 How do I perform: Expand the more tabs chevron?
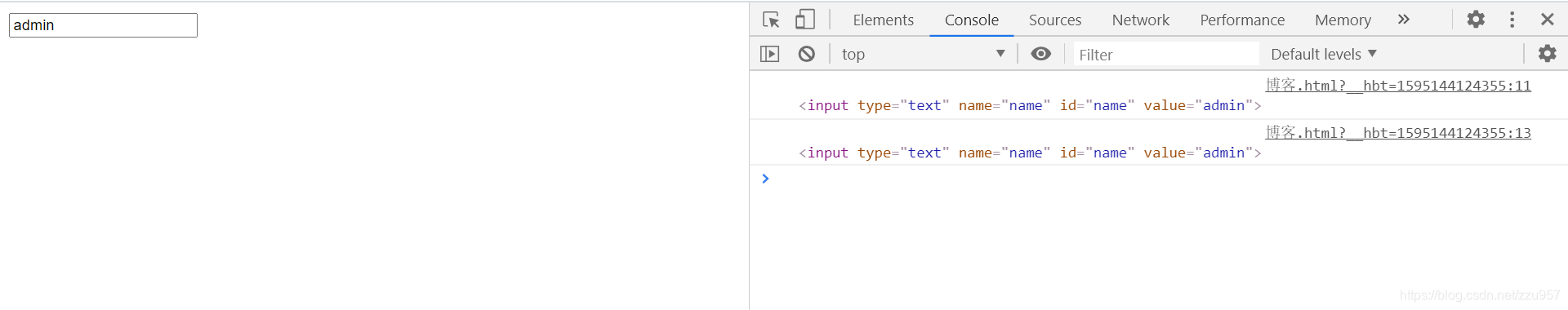pos(1404,20)
